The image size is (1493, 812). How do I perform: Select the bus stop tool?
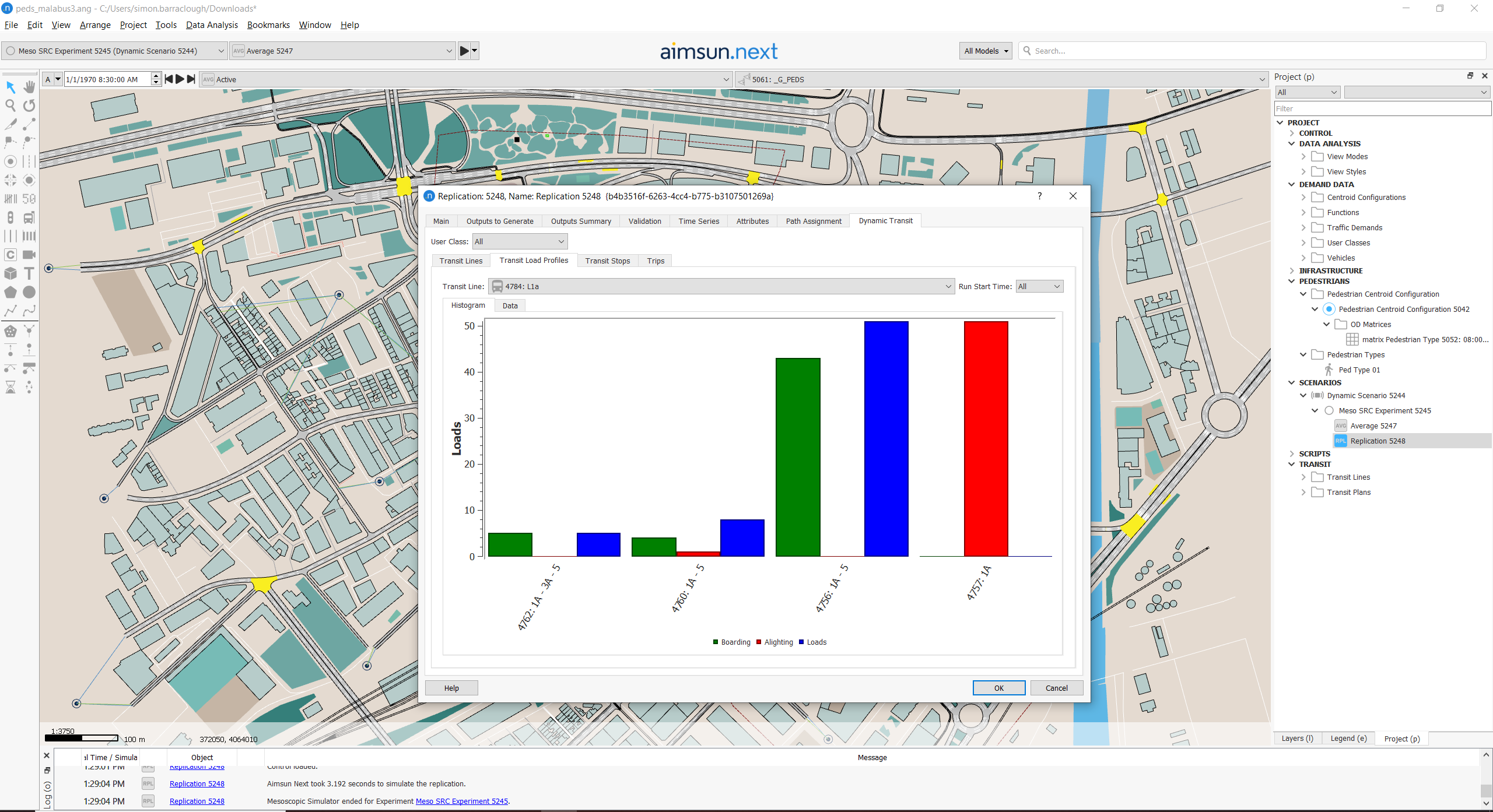tap(29, 217)
